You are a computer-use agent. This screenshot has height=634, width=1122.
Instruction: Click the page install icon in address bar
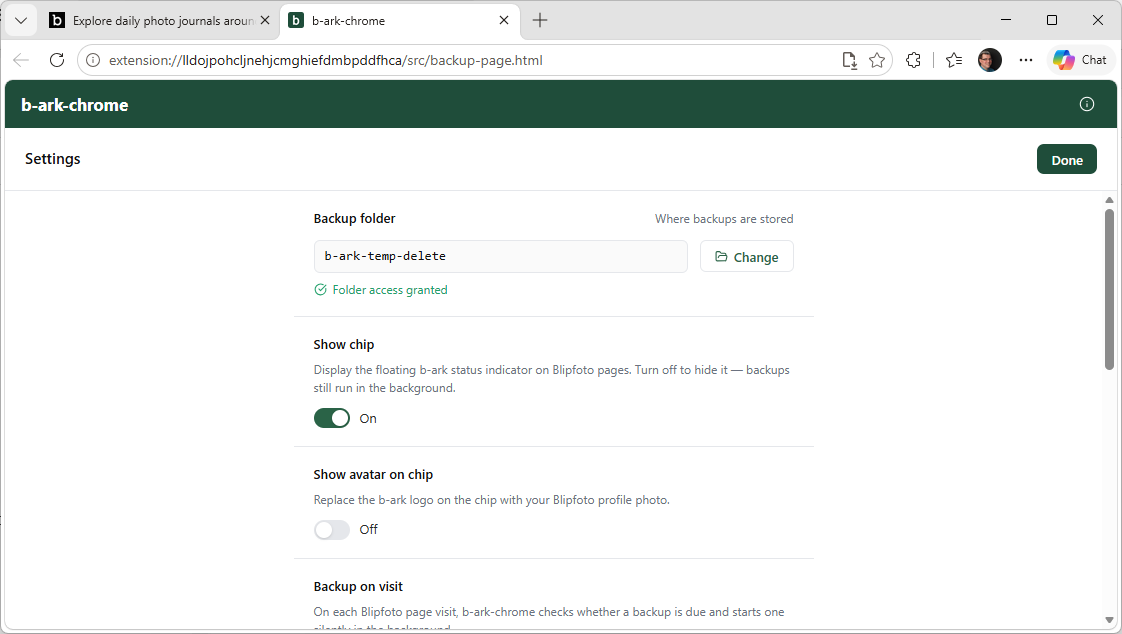(849, 60)
